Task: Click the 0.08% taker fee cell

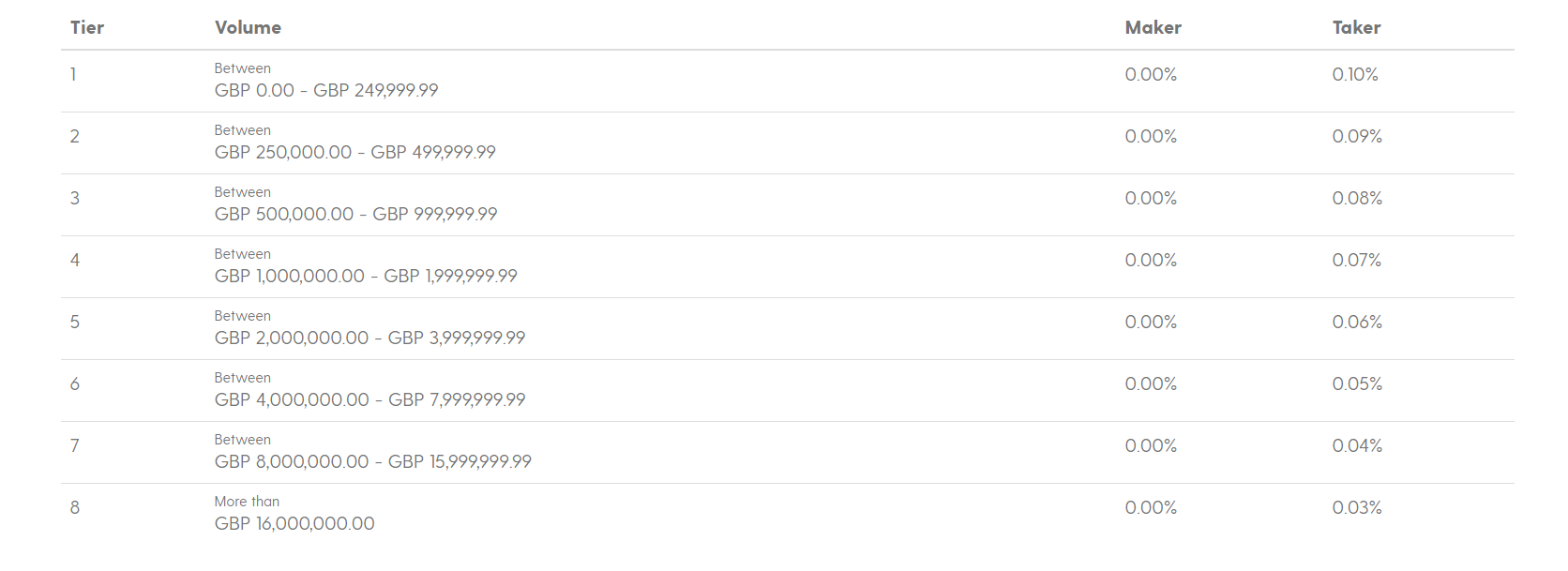Action: point(1357,198)
